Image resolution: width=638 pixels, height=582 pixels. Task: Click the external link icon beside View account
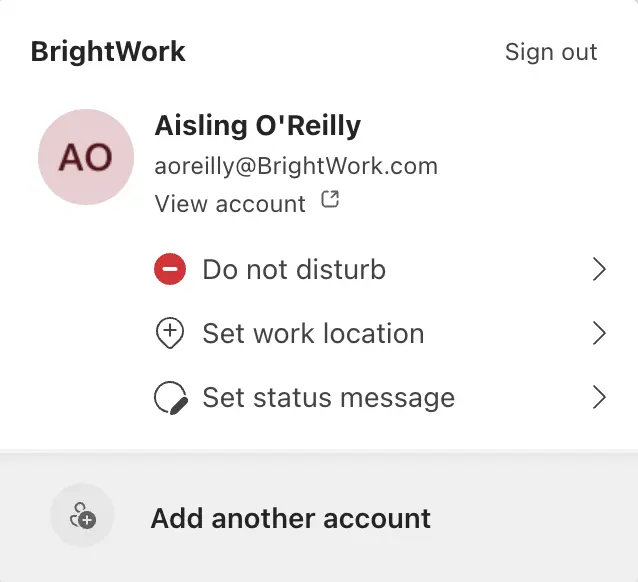click(x=330, y=200)
